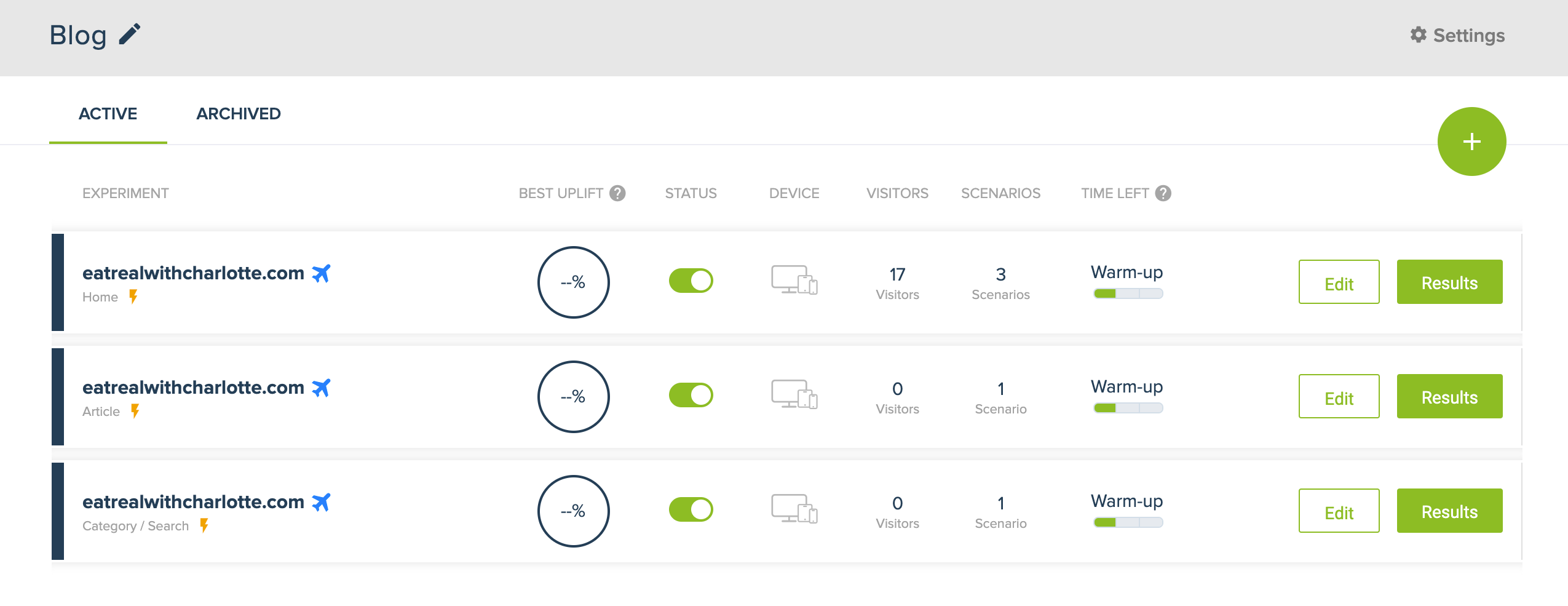
Task: Click the VISITORS column header
Action: point(897,193)
